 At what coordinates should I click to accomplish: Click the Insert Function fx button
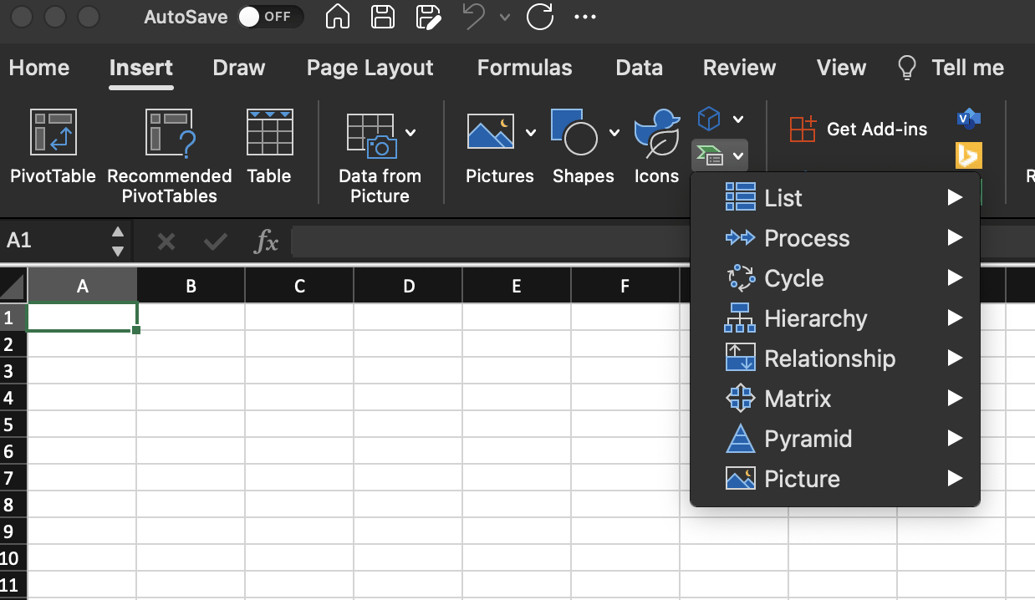pyautogui.click(x=265, y=240)
